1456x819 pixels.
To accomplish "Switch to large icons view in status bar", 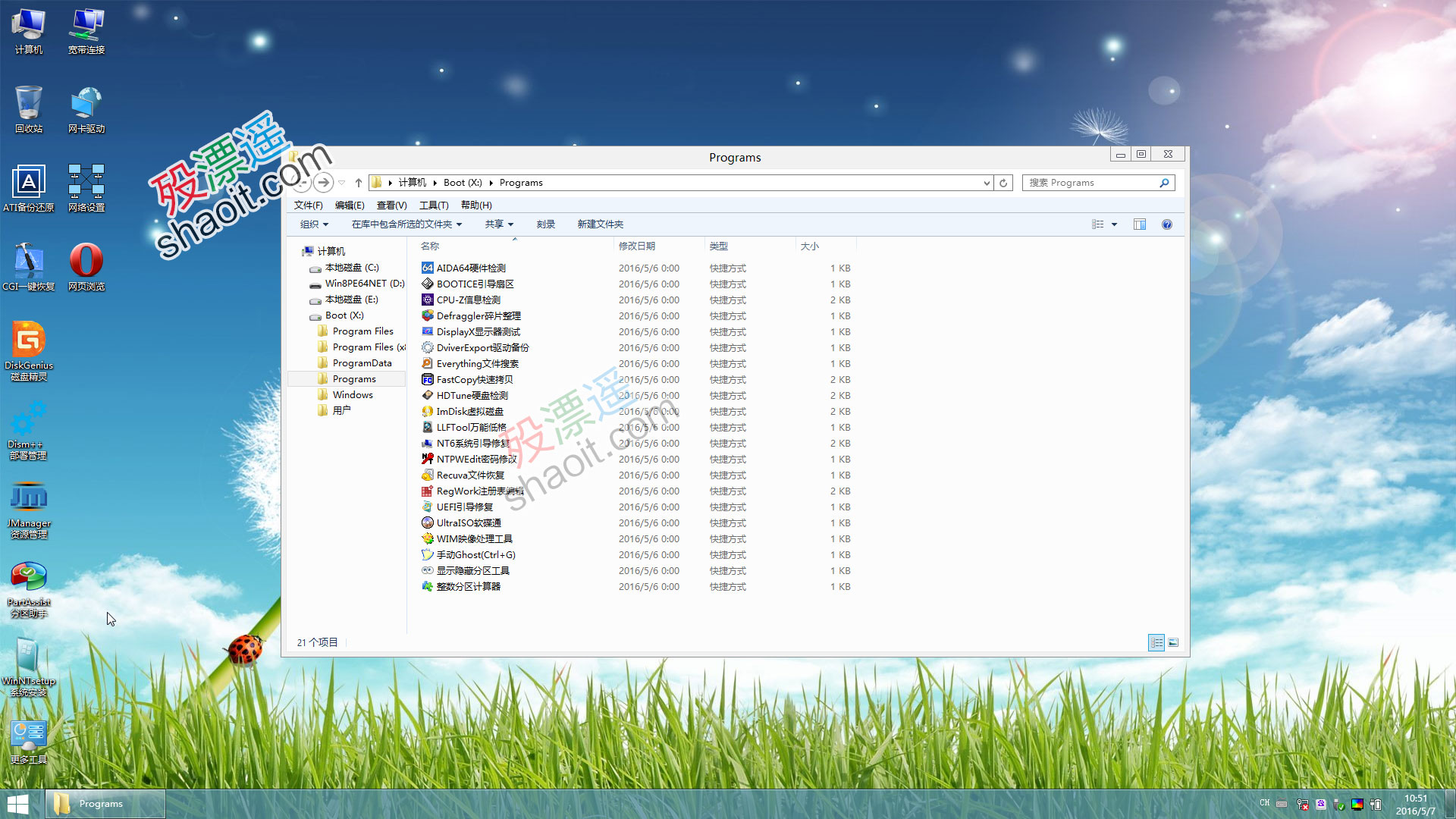I will (x=1173, y=642).
